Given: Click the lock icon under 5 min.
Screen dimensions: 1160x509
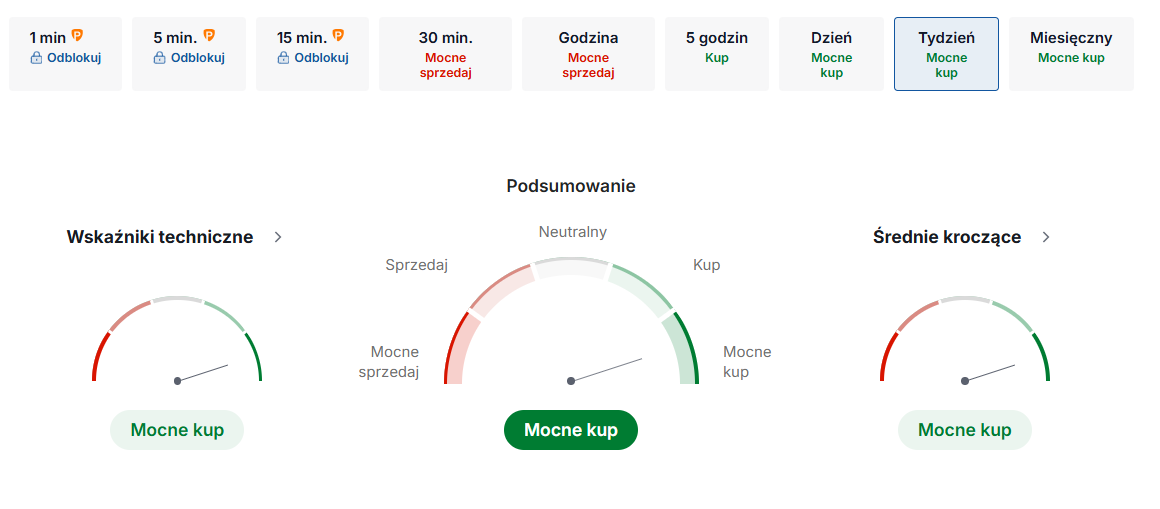Looking at the screenshot, I should [x=160, y=58].
